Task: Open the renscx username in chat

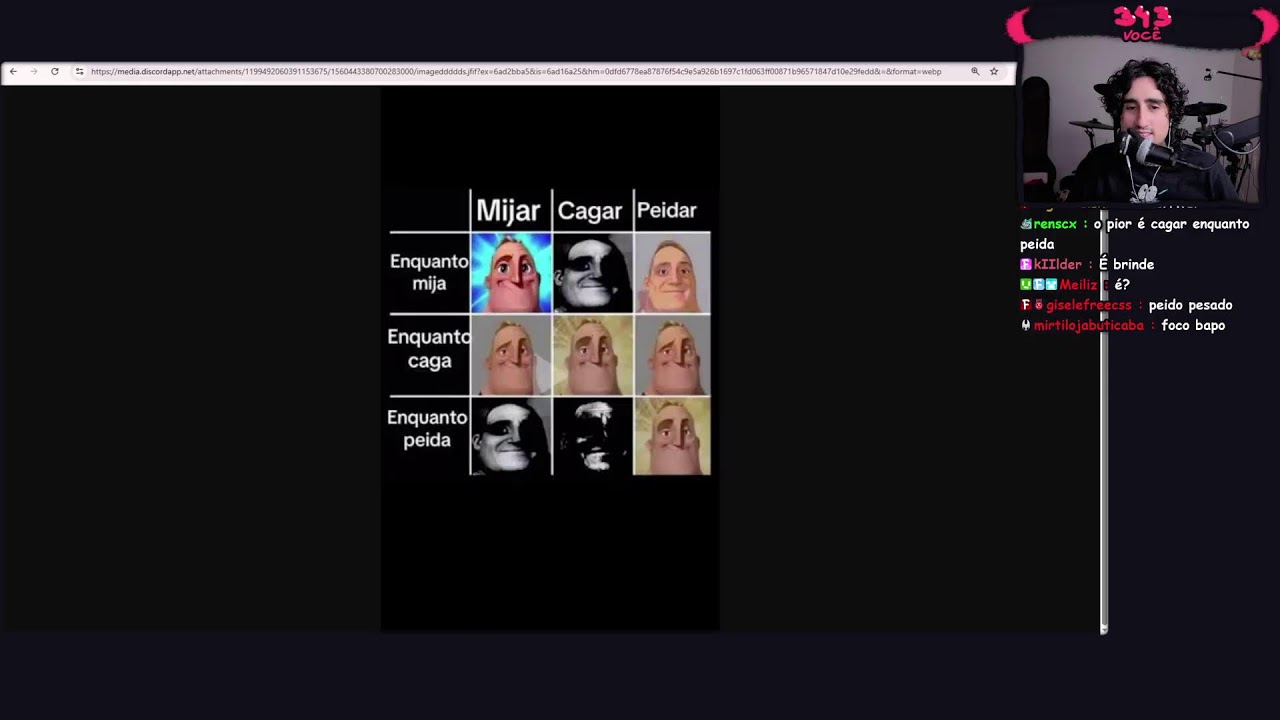Action: (1055, 225)
